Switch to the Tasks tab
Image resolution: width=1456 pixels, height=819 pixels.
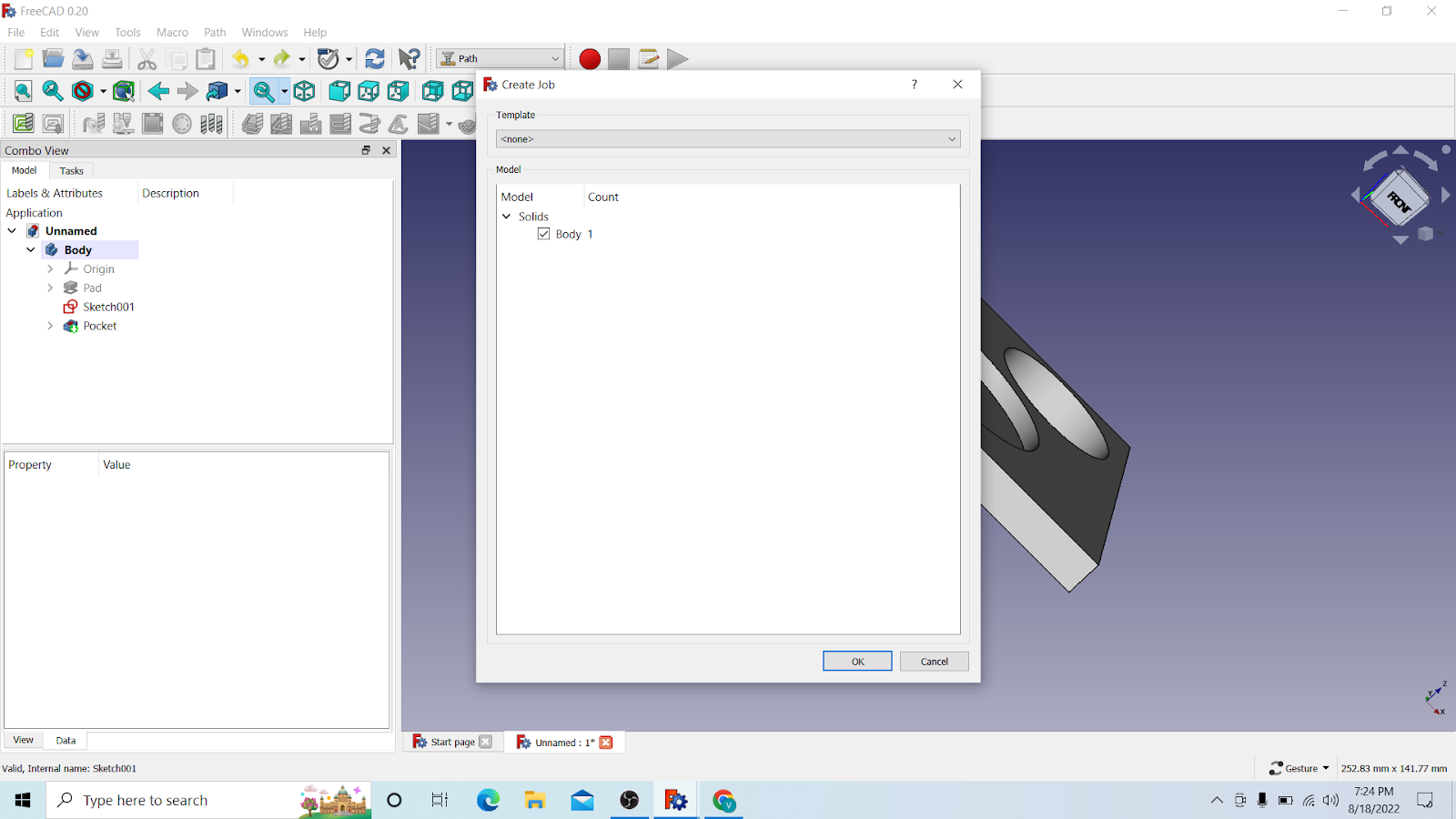point(71,171)
